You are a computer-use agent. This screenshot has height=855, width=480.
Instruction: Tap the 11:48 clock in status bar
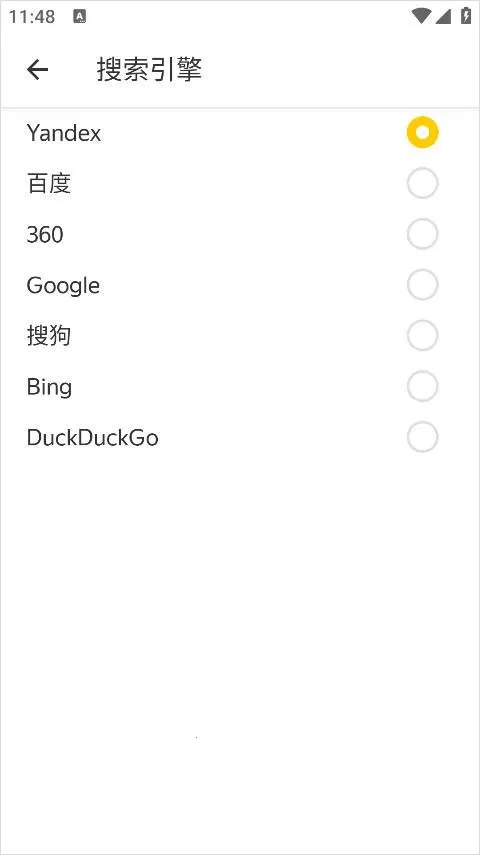[x=32, y=16]
